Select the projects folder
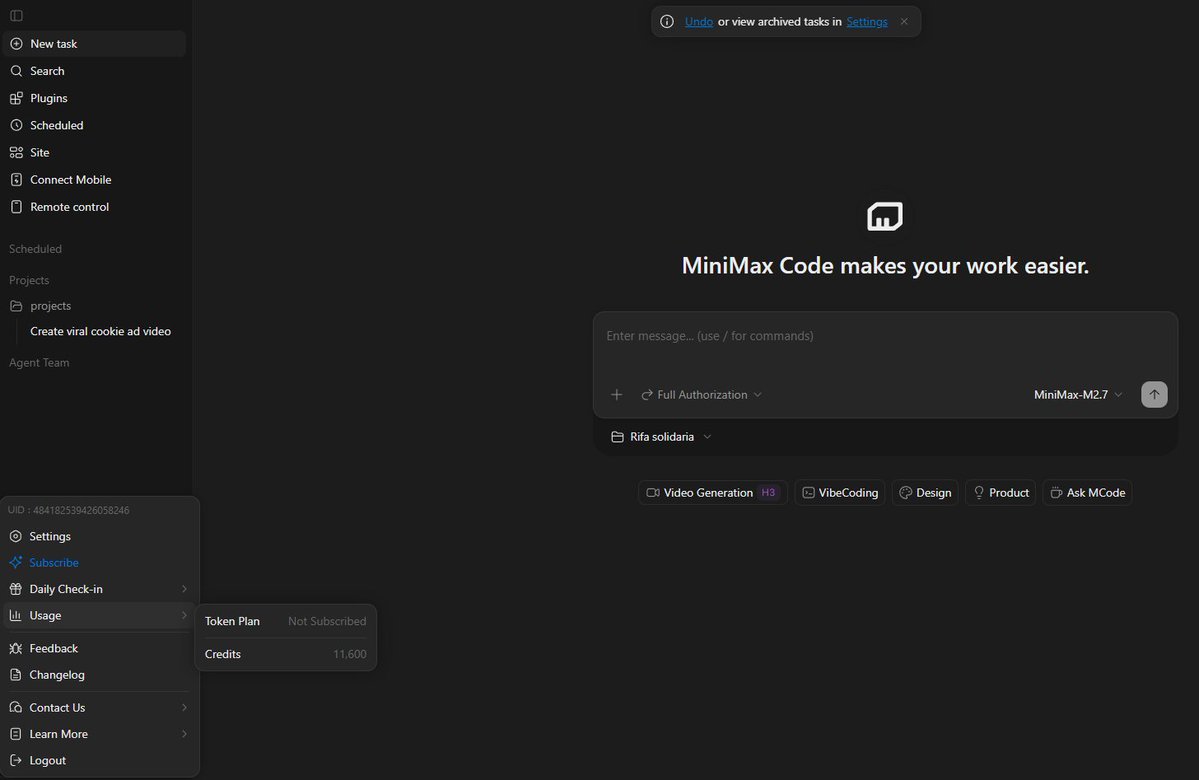 (x=94, y=306)
